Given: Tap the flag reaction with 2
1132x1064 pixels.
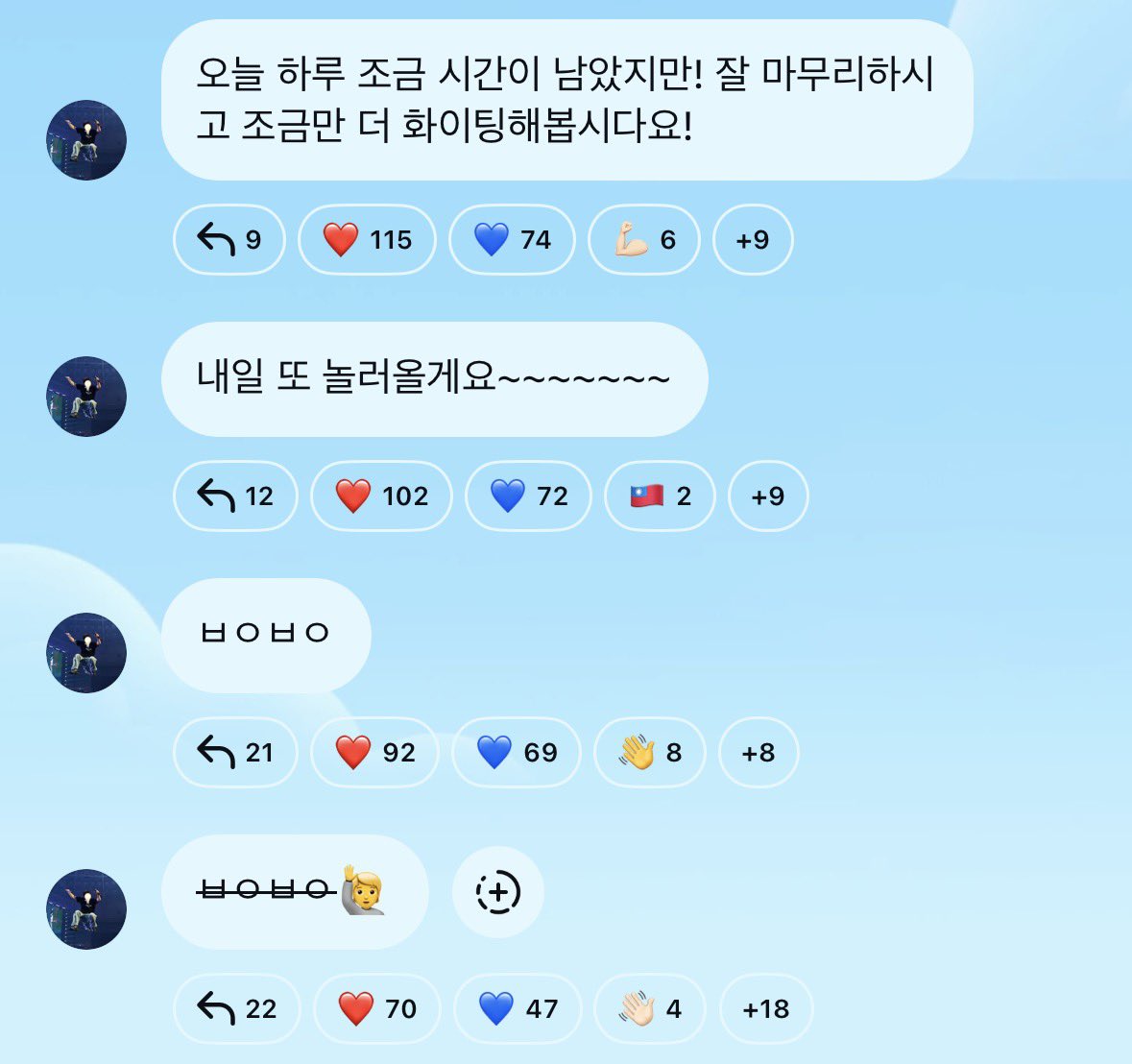Looking at the screenshot, I should 660,496.
